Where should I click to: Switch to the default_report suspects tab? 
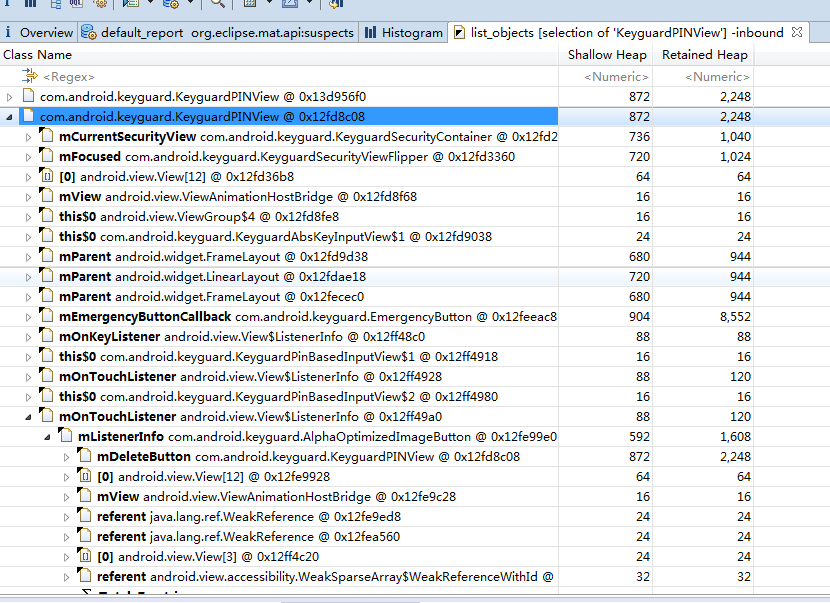click(x=218, y=33)
